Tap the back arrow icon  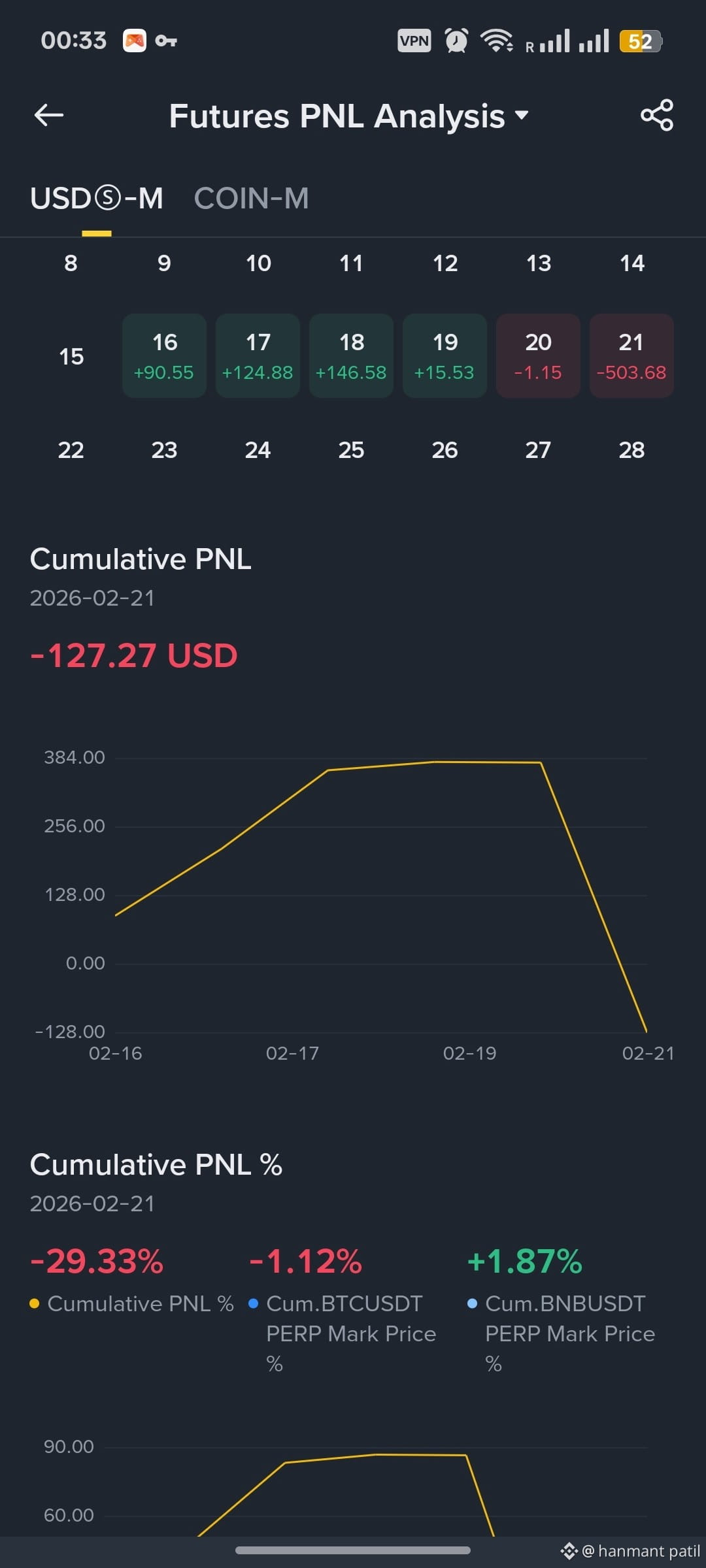(49, 116)
